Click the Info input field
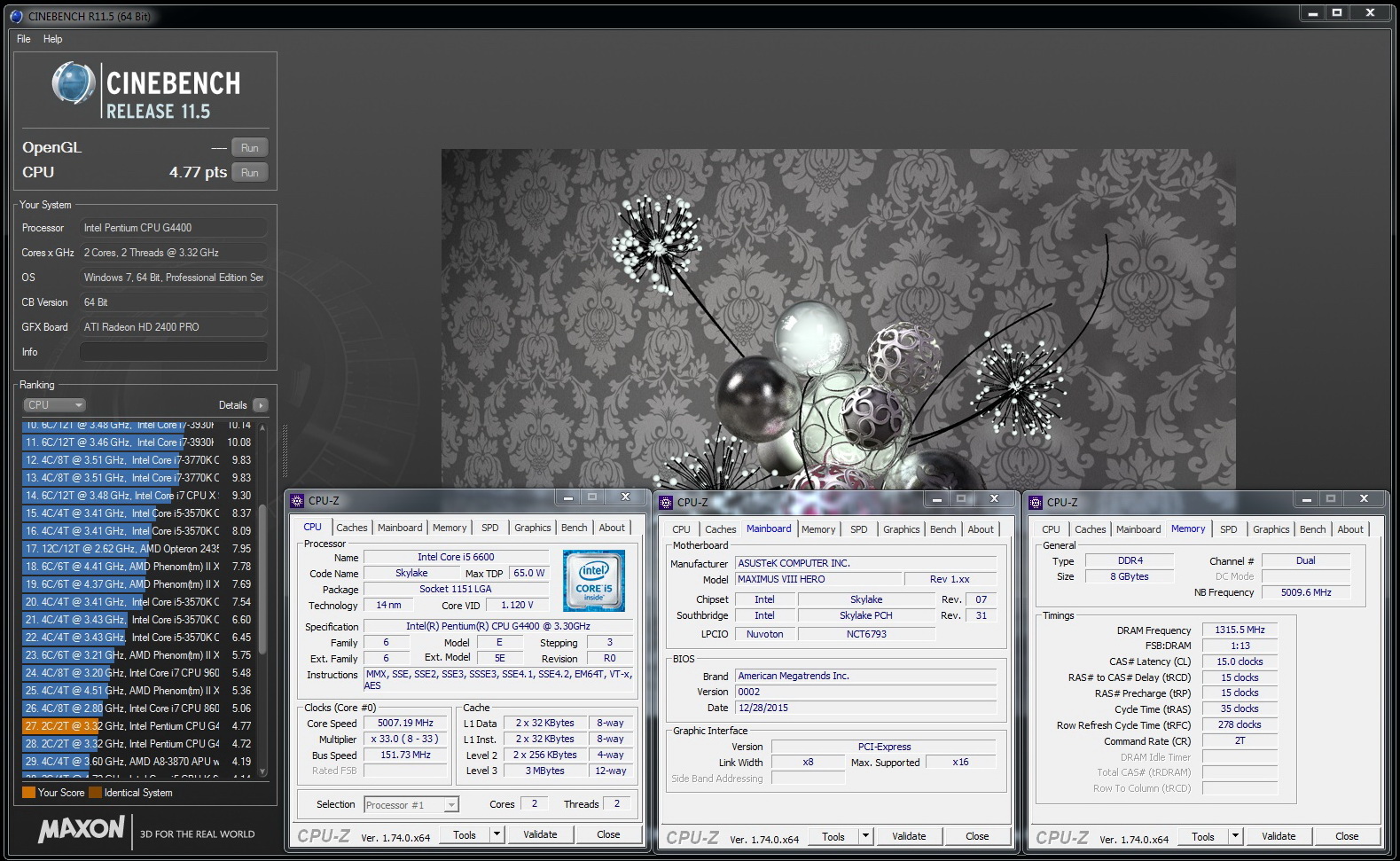Viewport: 1400px width, 861px height. [x=174, y=352]
